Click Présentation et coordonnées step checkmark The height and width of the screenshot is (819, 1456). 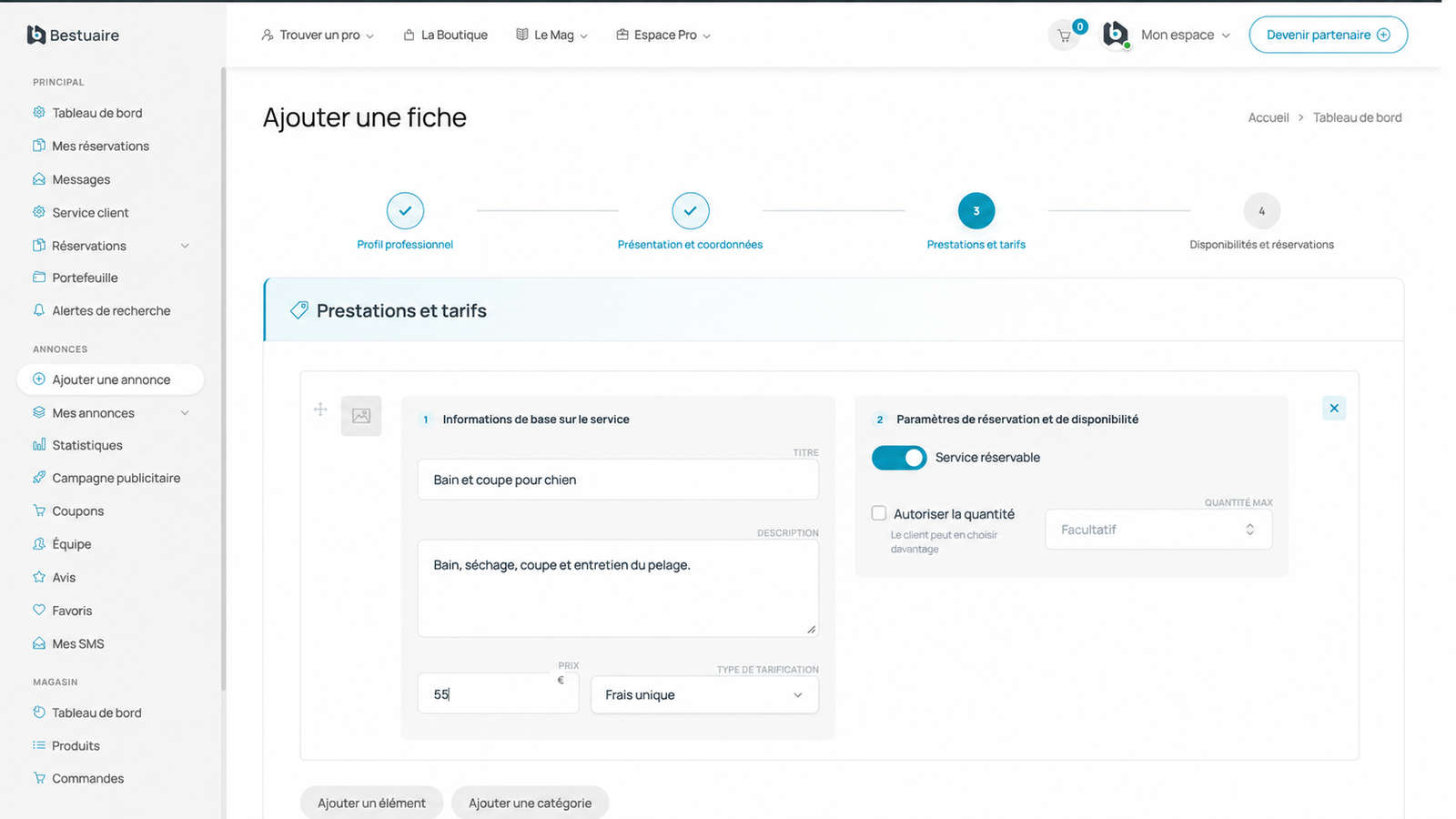691,211
